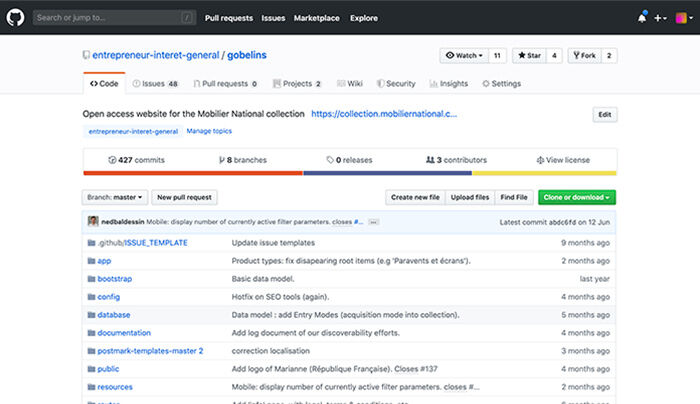Open the resources folder
700x404 pixels.
click(x=115, y=387)
